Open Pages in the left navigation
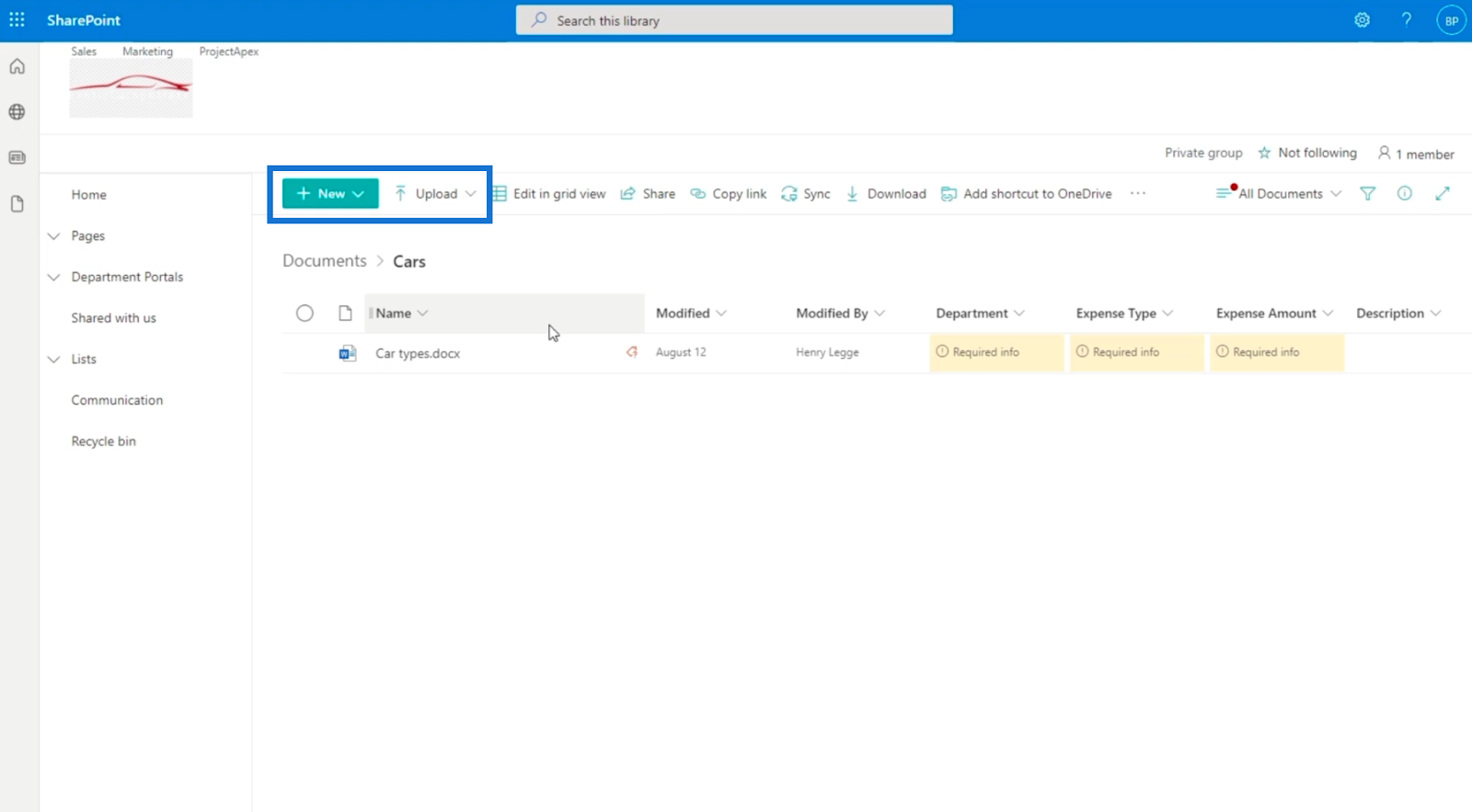Screen dimensions: 1472x812 [x=88, y=235]
